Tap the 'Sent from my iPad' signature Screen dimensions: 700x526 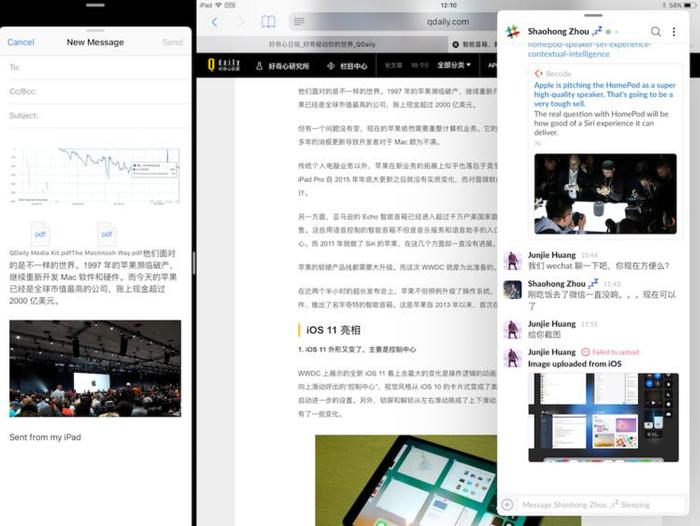pyautogui.click(x=45, y=437)
